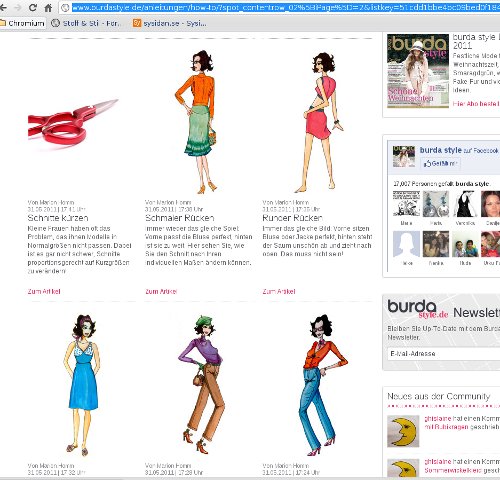Open the Runder Rücken fashion illustration

click(319, 122)
